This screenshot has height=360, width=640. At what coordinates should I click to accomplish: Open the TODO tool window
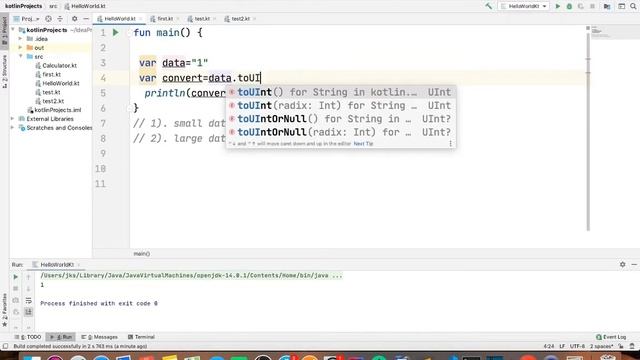pos(28,337)
